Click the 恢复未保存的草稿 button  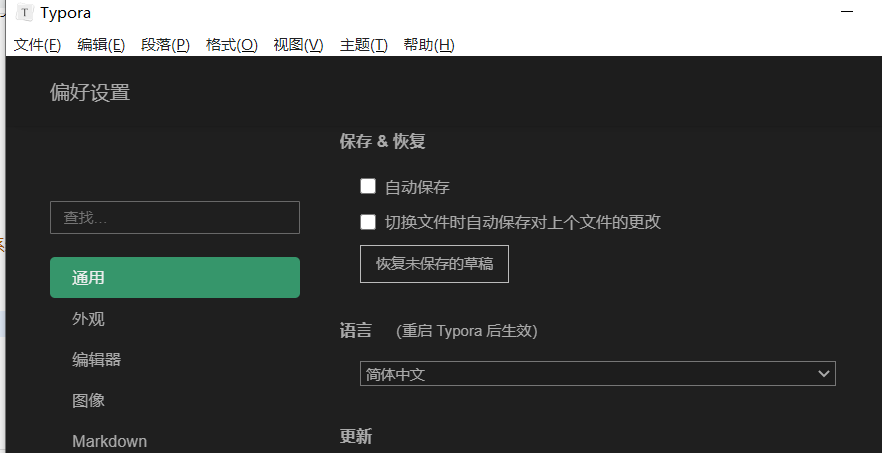pyautogui.click(x=434, y=264)
